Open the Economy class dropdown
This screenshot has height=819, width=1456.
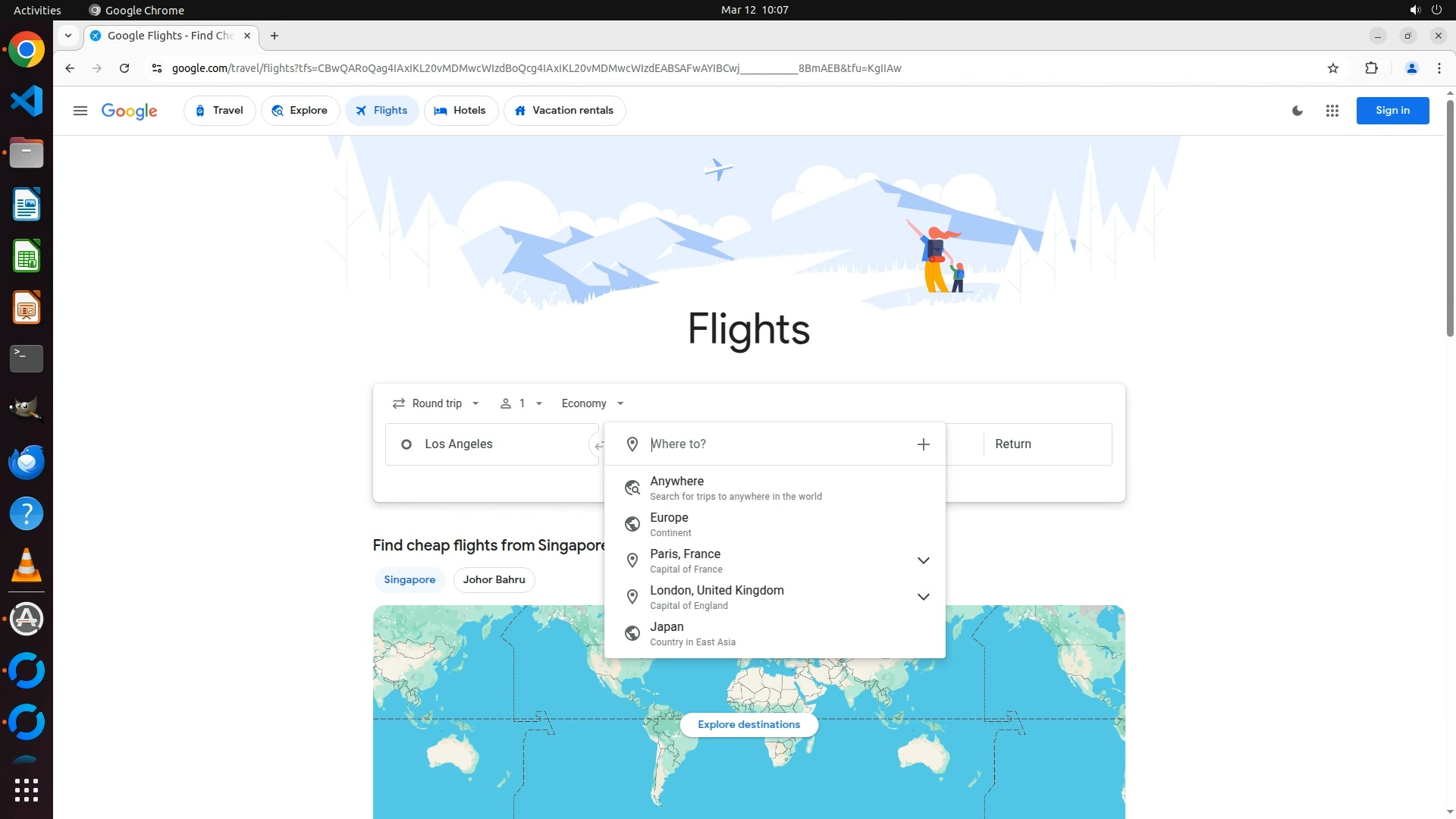pos(592,403)
